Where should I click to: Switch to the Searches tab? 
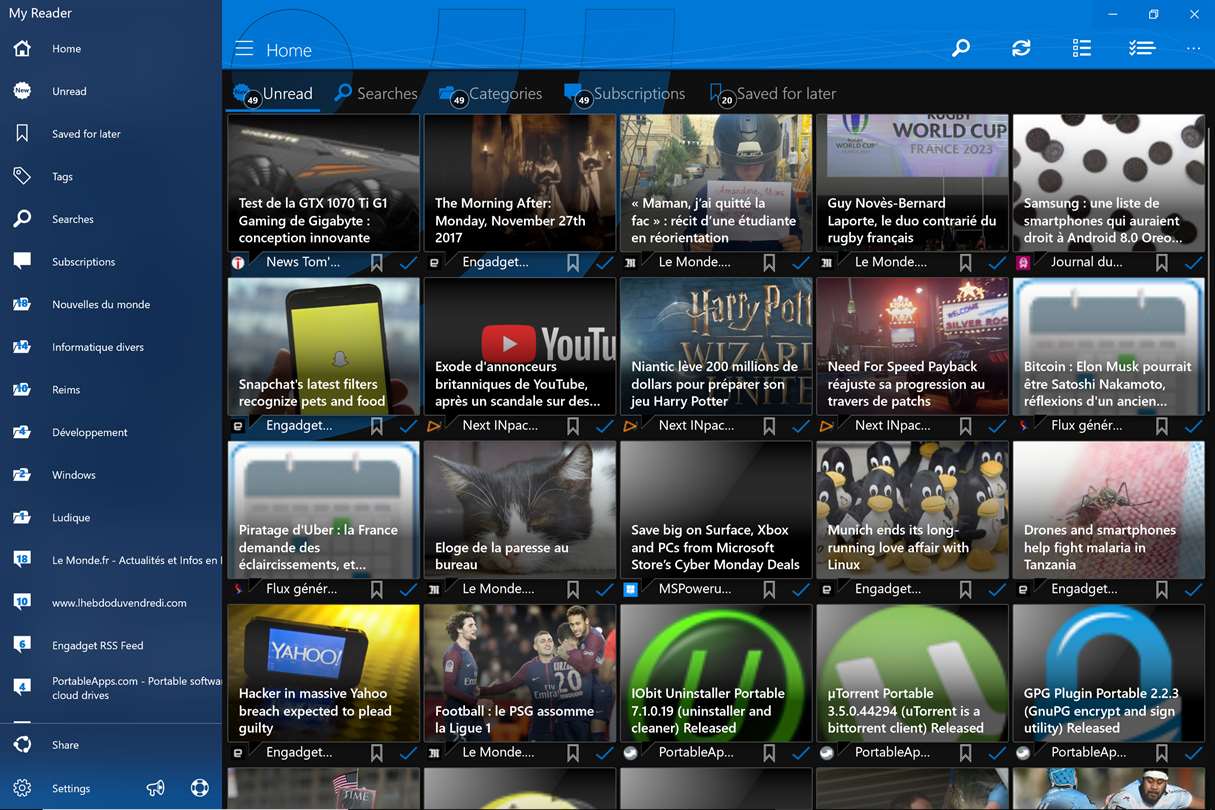coord(376,94)
